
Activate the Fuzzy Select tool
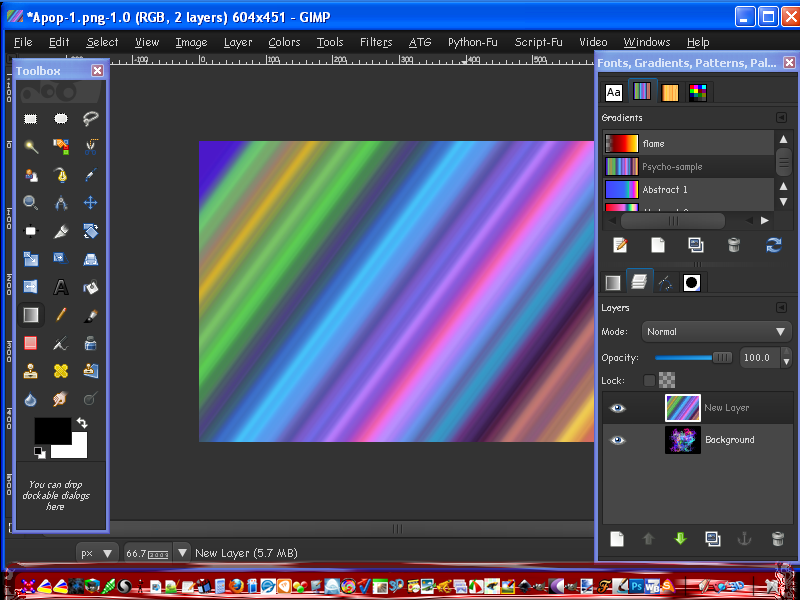(32, 146)
